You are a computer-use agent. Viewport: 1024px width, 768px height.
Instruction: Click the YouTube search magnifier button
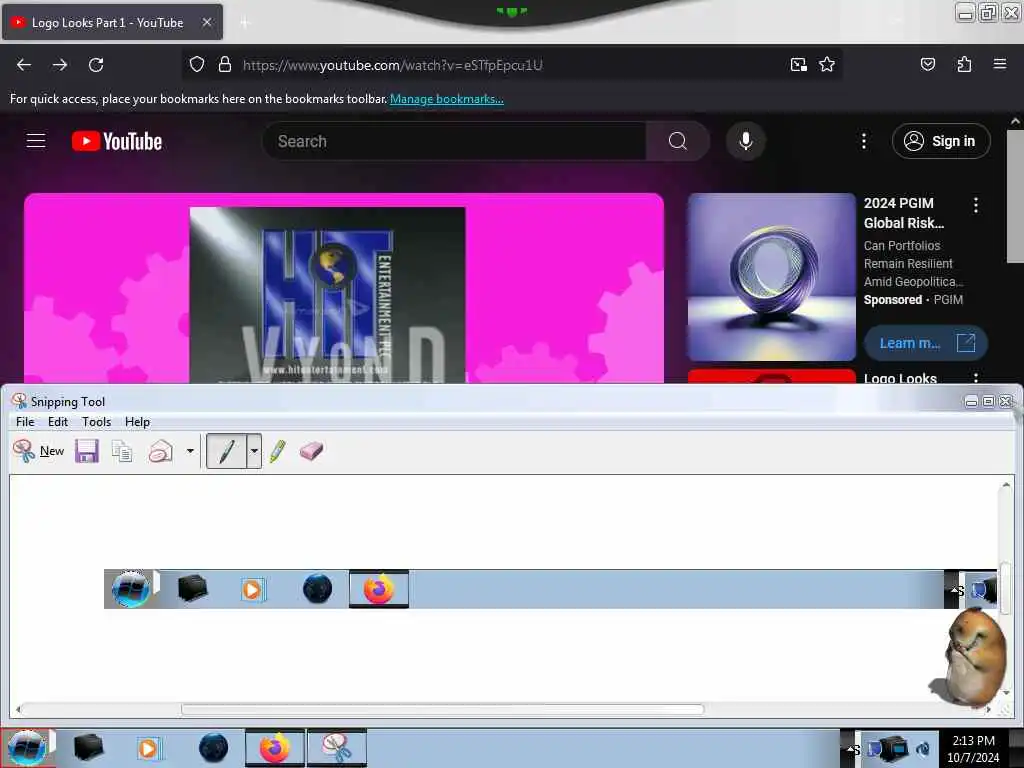(678, 141)
